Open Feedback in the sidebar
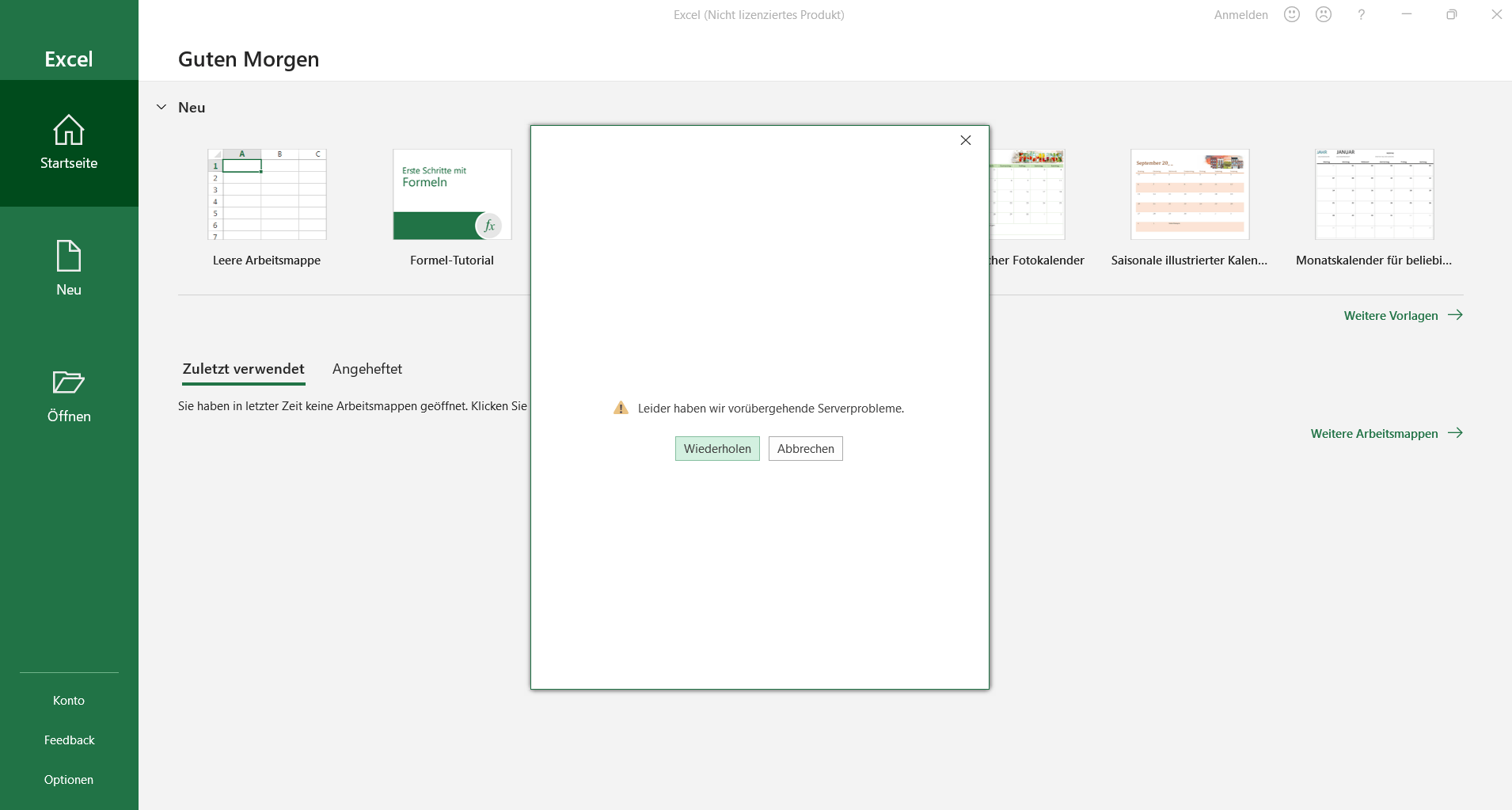1512x810 pixels. coord(69,740)
